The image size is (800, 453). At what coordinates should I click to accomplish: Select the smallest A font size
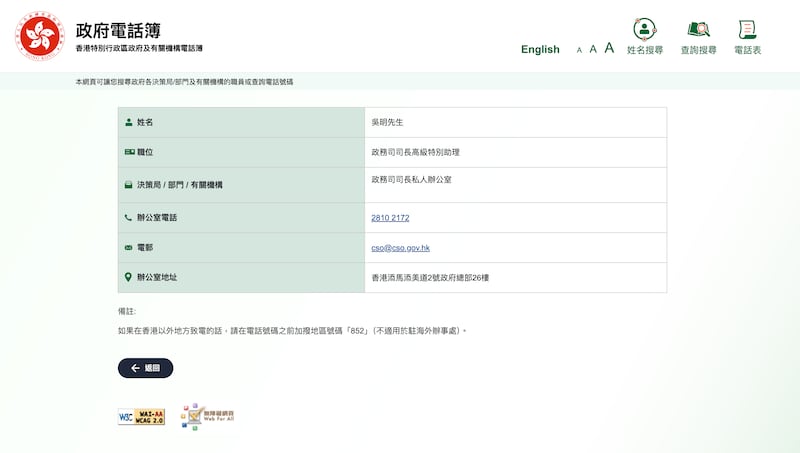579,50
